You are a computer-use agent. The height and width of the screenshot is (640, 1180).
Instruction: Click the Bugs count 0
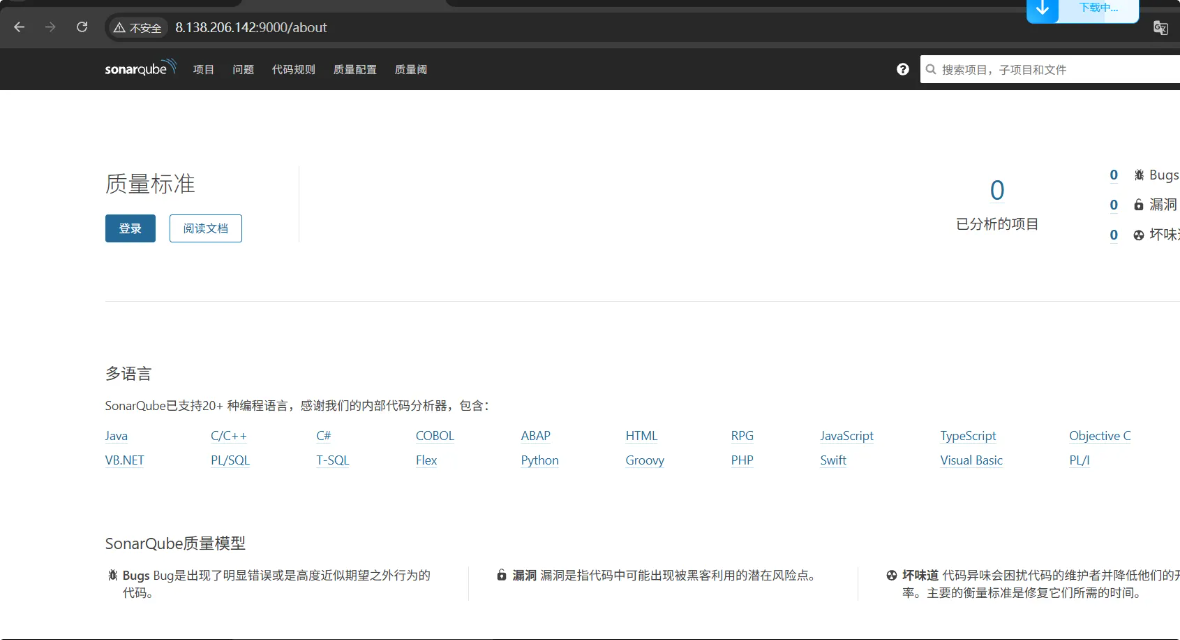pyautogui.click(x=1114, y=175)
